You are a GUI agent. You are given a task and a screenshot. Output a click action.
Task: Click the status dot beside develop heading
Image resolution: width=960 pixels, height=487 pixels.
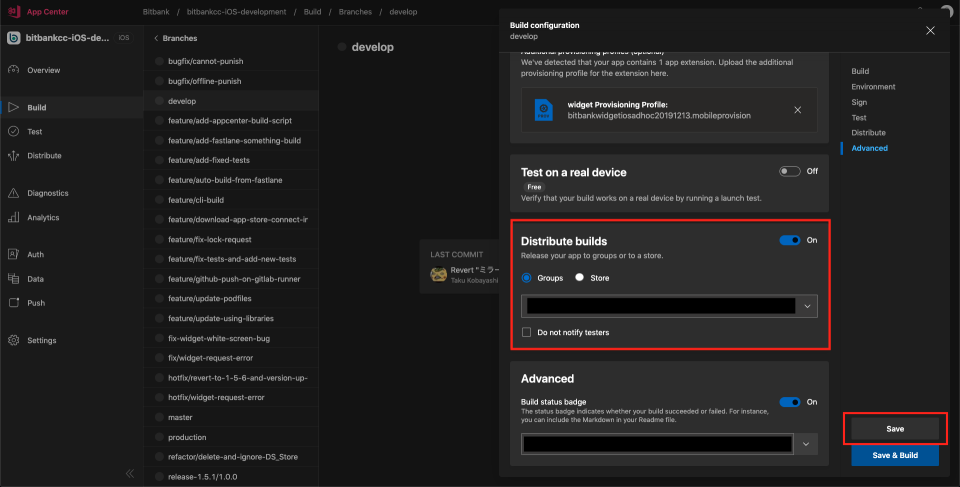(342, 47)
